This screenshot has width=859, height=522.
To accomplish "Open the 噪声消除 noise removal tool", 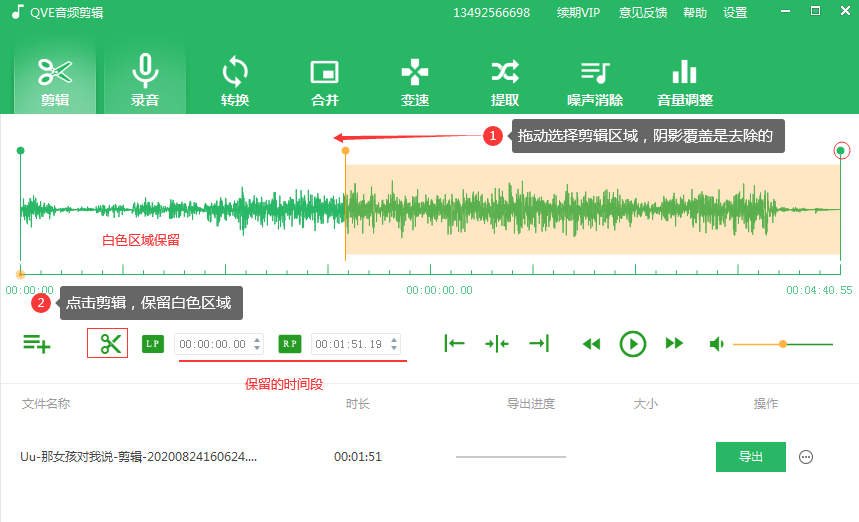I will pos(595,80).
